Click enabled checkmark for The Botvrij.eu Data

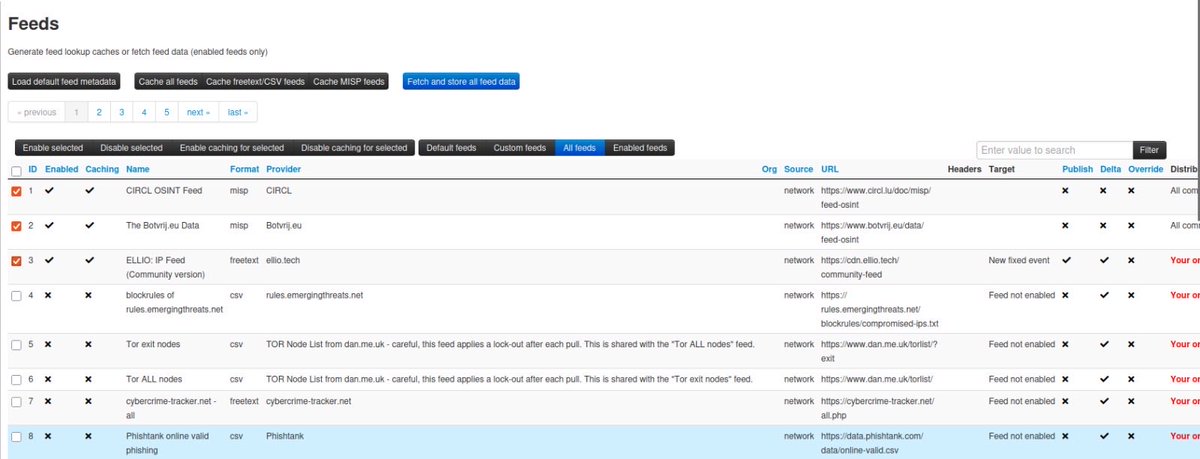tap(50, 225)
